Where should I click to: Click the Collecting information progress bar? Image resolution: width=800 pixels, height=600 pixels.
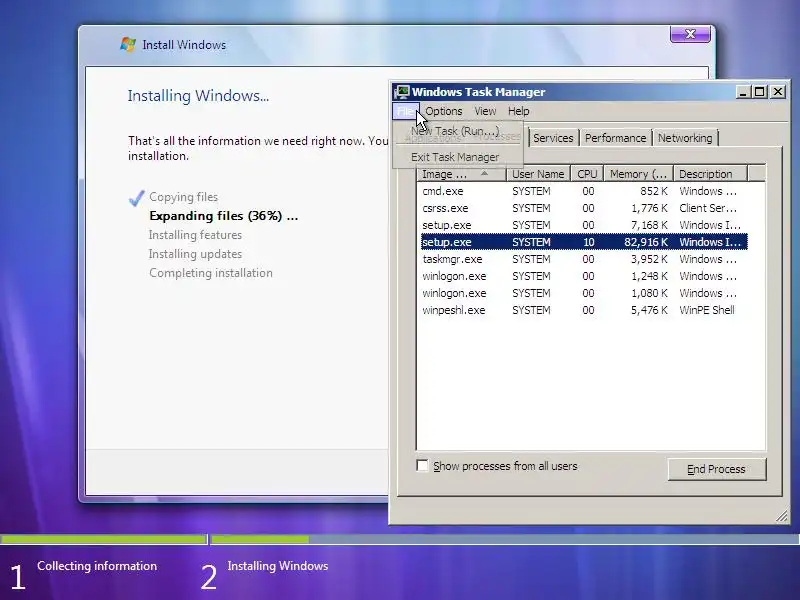coord(103,539)
